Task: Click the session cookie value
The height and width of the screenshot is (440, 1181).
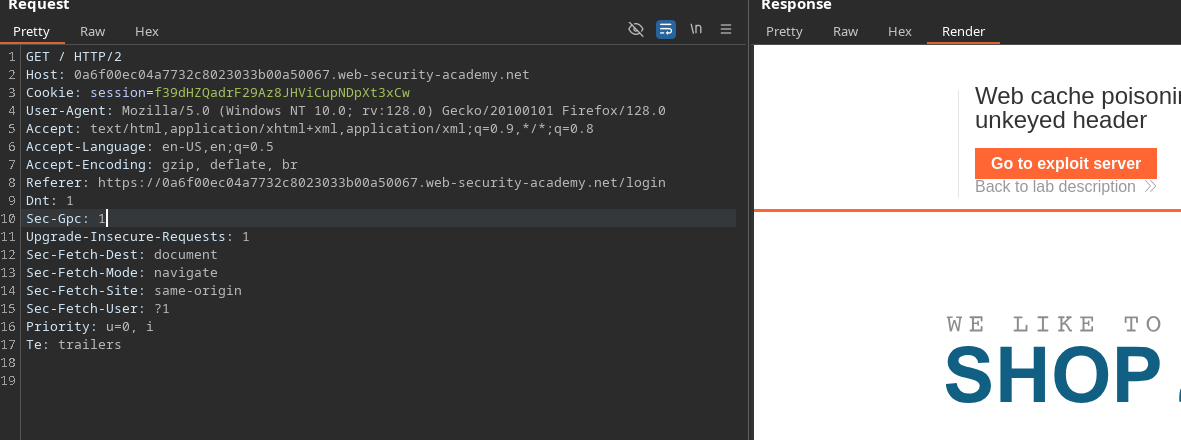Action: point(281,93)
